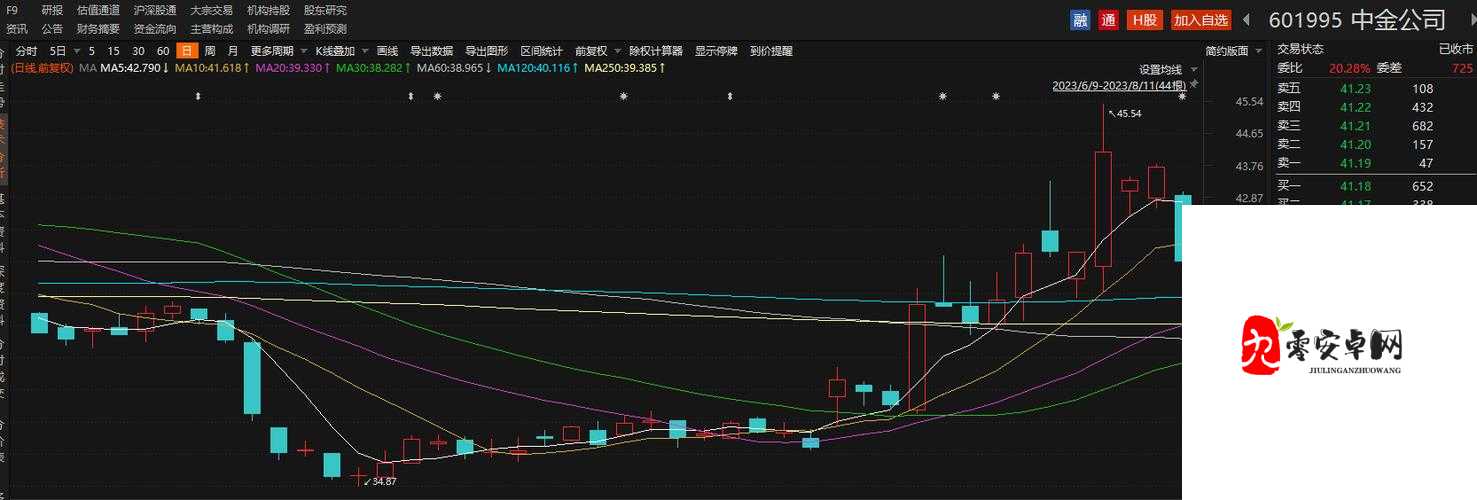
Task: Open the 大宗交易 block trades tab
Action: click(212, 10)
